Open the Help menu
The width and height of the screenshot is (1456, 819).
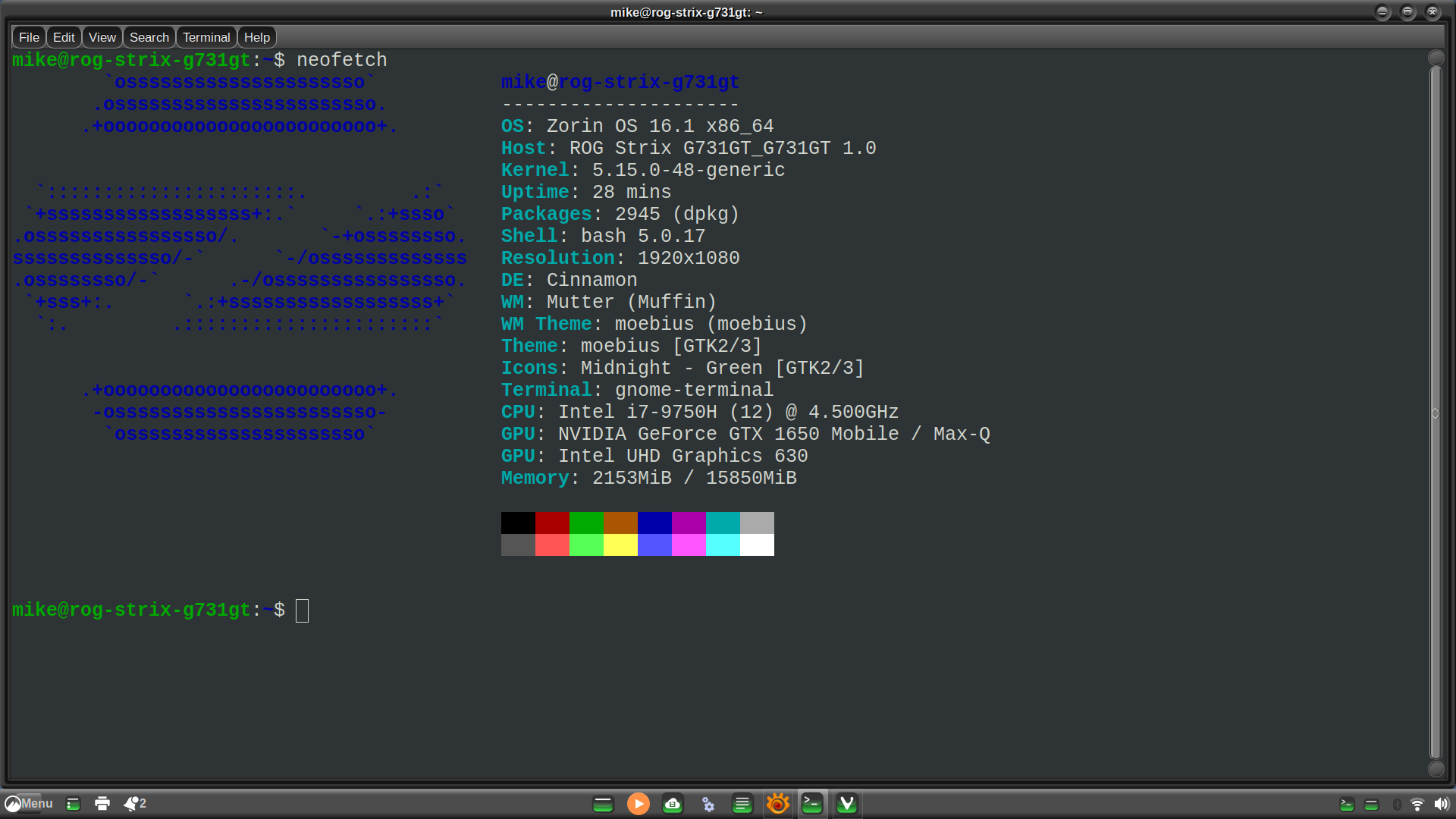(257, 37)
